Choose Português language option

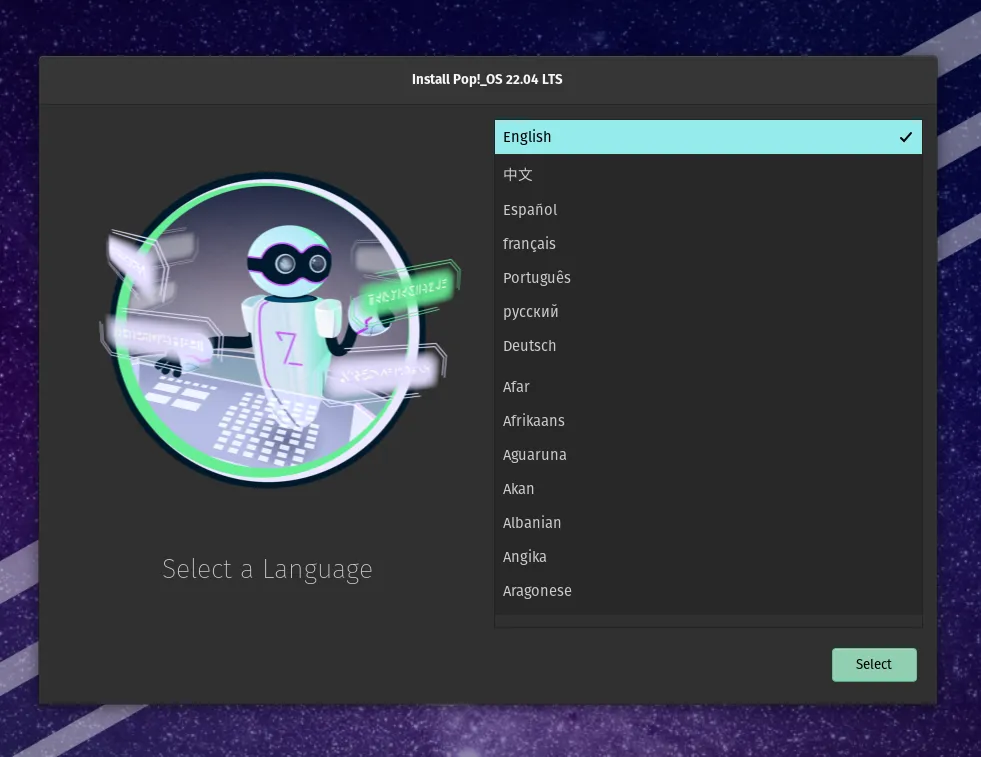(537, 278)
